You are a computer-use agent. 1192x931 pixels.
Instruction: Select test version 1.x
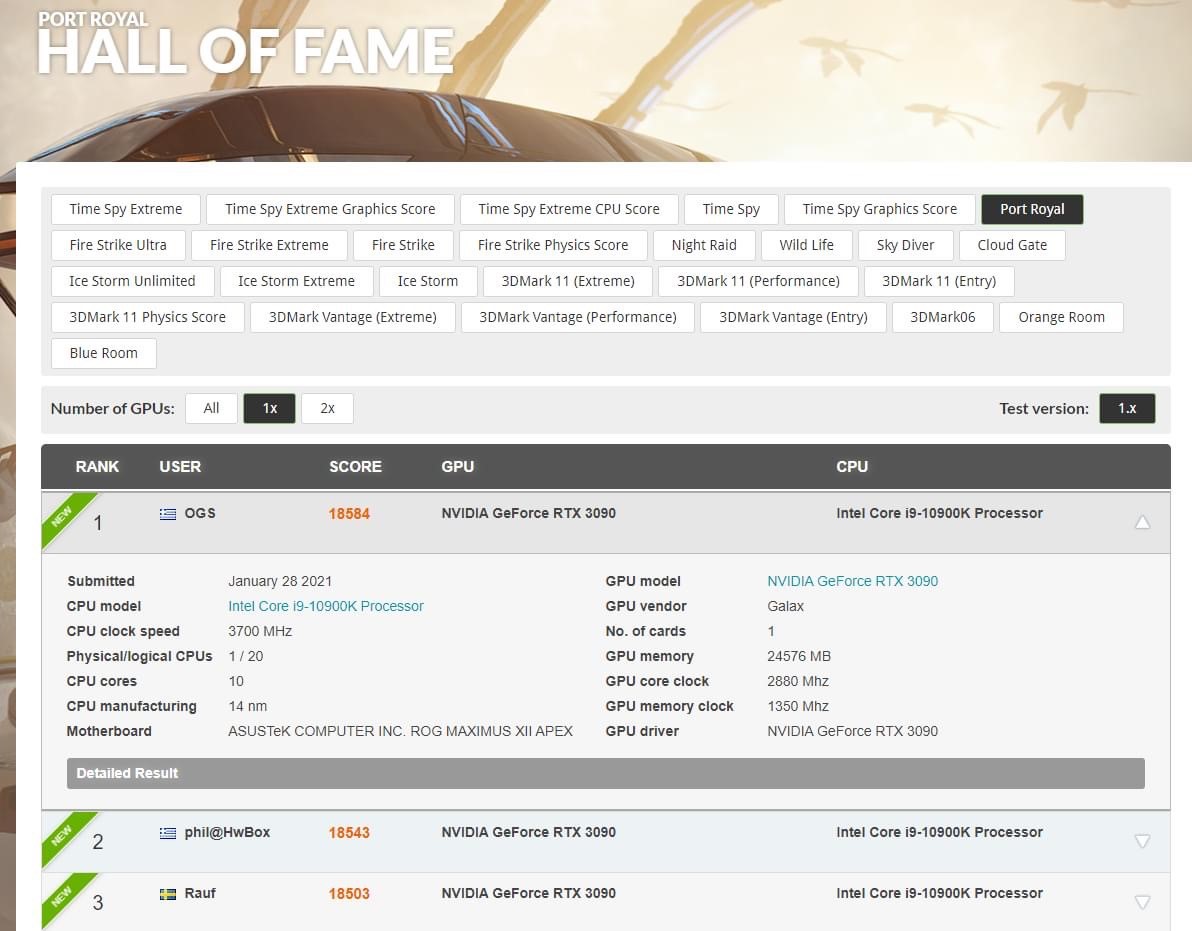click(1127, 408)
